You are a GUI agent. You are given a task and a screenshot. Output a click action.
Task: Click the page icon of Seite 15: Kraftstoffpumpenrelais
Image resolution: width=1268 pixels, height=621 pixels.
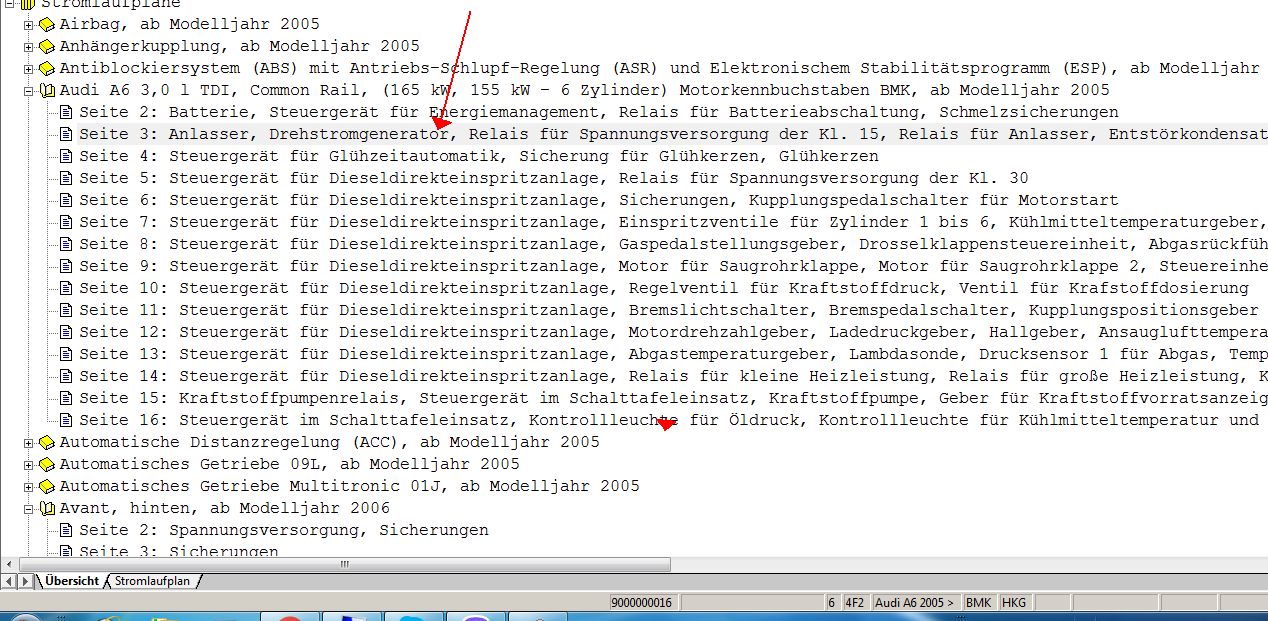click(66, 398)
